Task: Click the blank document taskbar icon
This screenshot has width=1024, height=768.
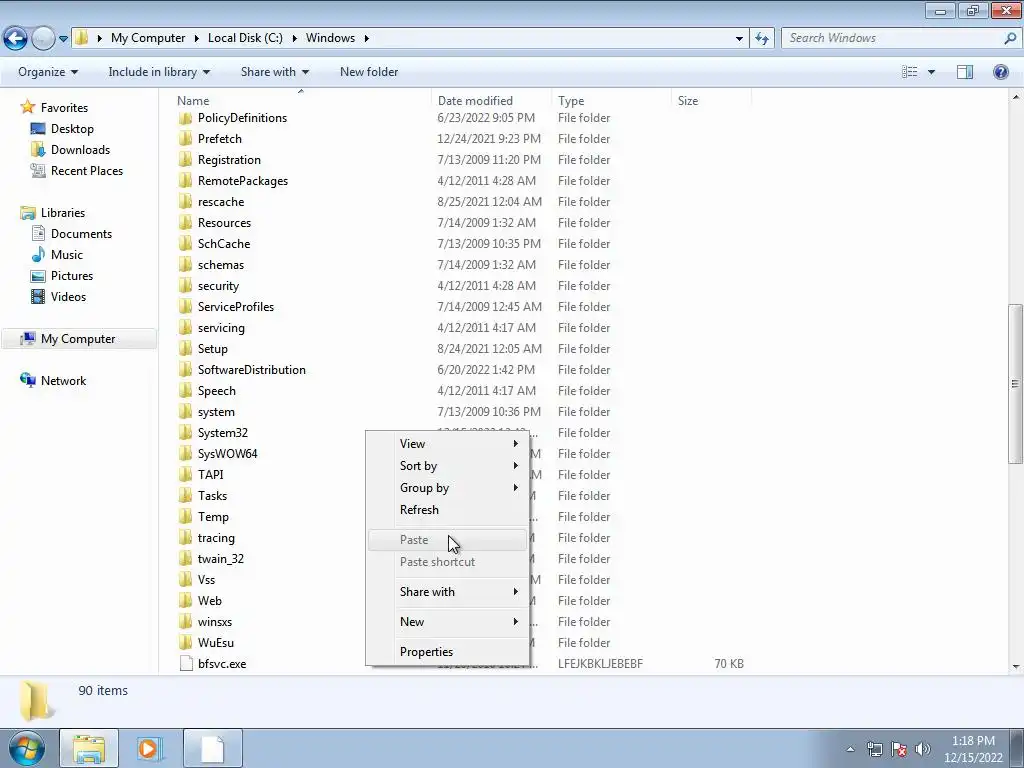Action: click(213, 748)
